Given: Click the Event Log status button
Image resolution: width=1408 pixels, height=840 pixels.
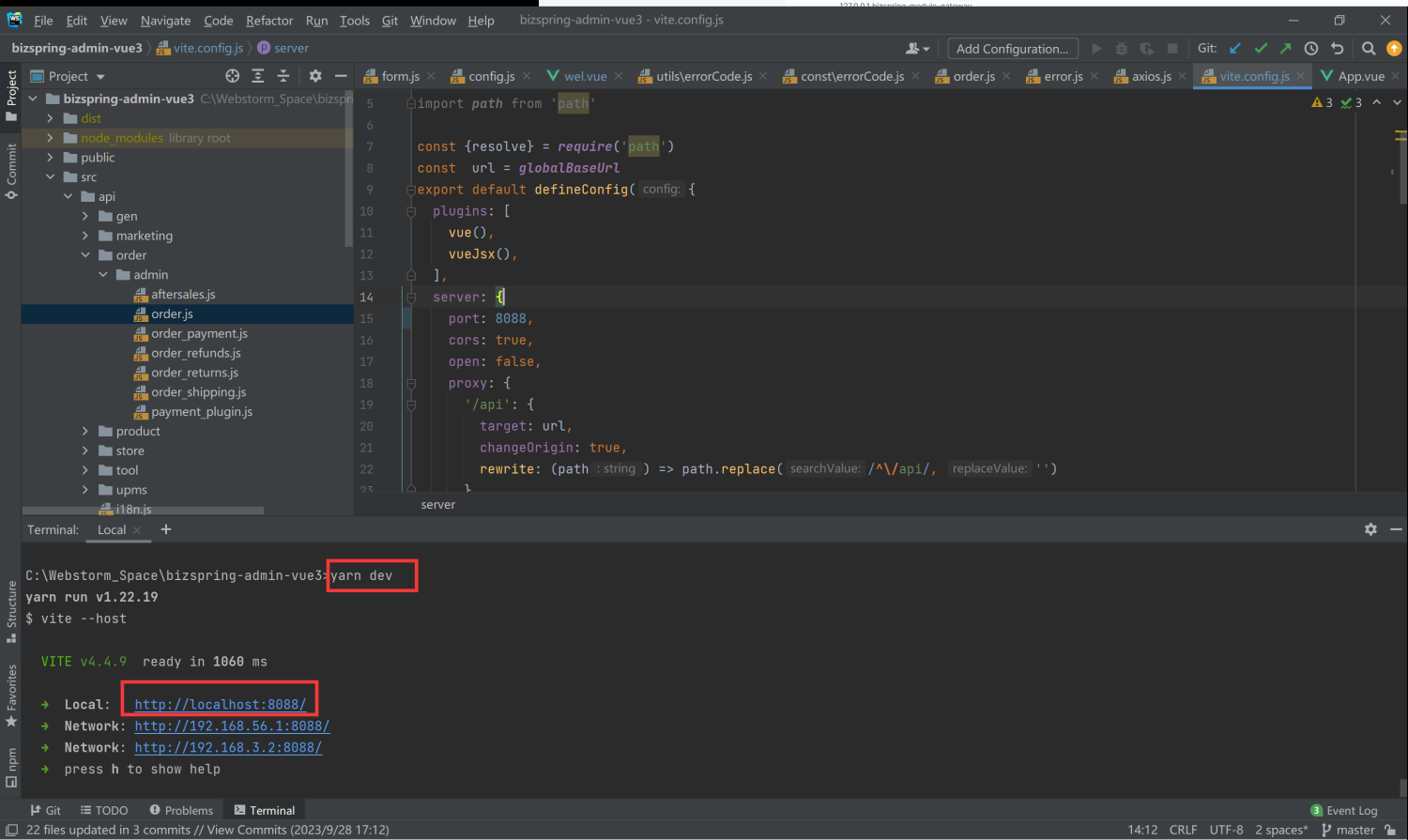Looking at the screenshot, I should coord(1343,810).
